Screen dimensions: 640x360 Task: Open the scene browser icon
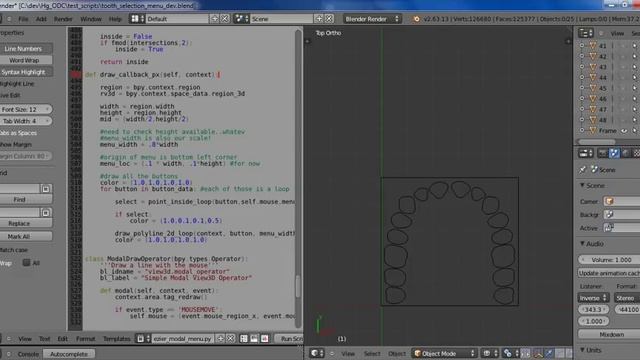(241, 19)
